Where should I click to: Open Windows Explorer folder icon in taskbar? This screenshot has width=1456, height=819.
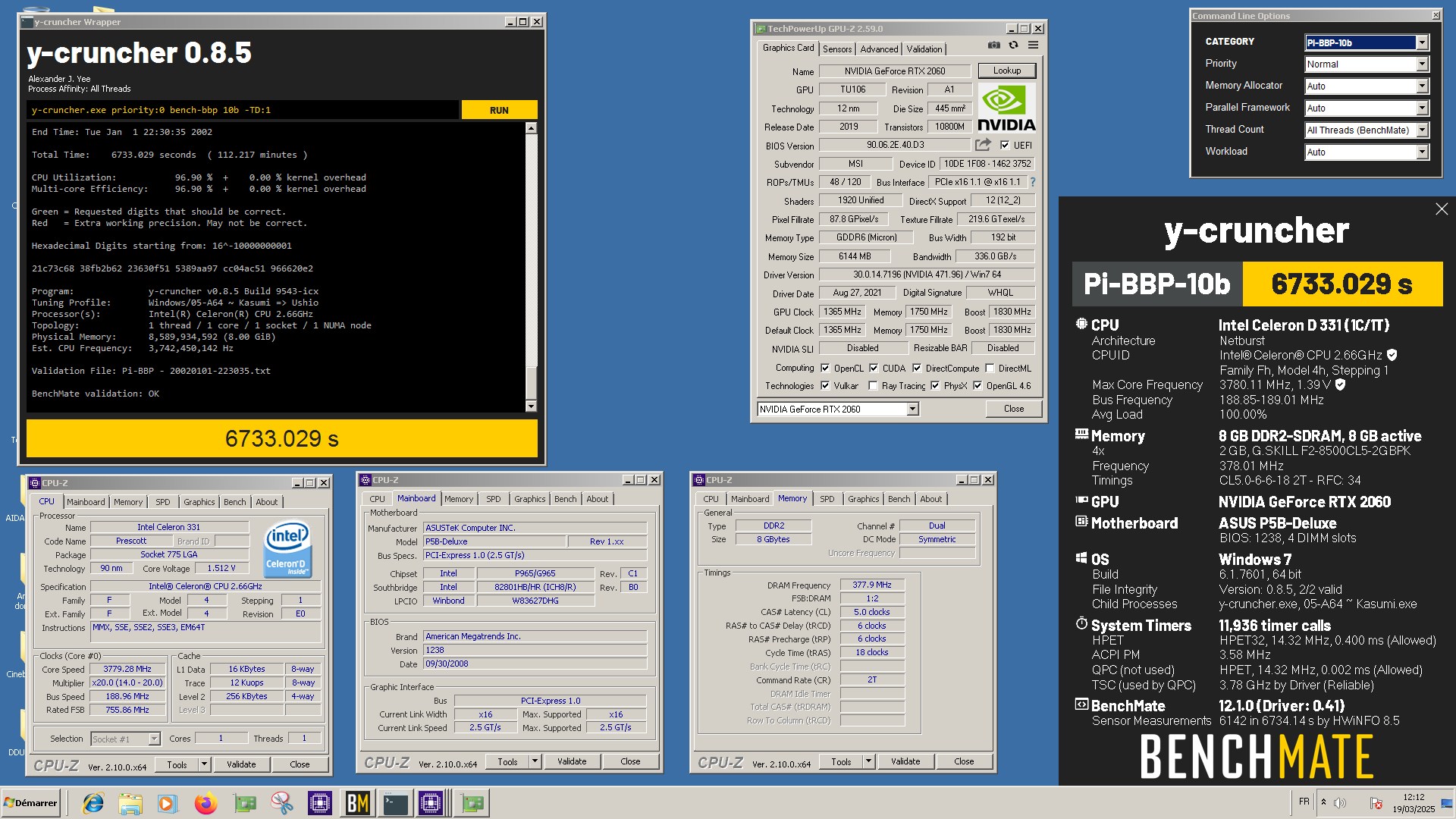[x=130, y=803]
